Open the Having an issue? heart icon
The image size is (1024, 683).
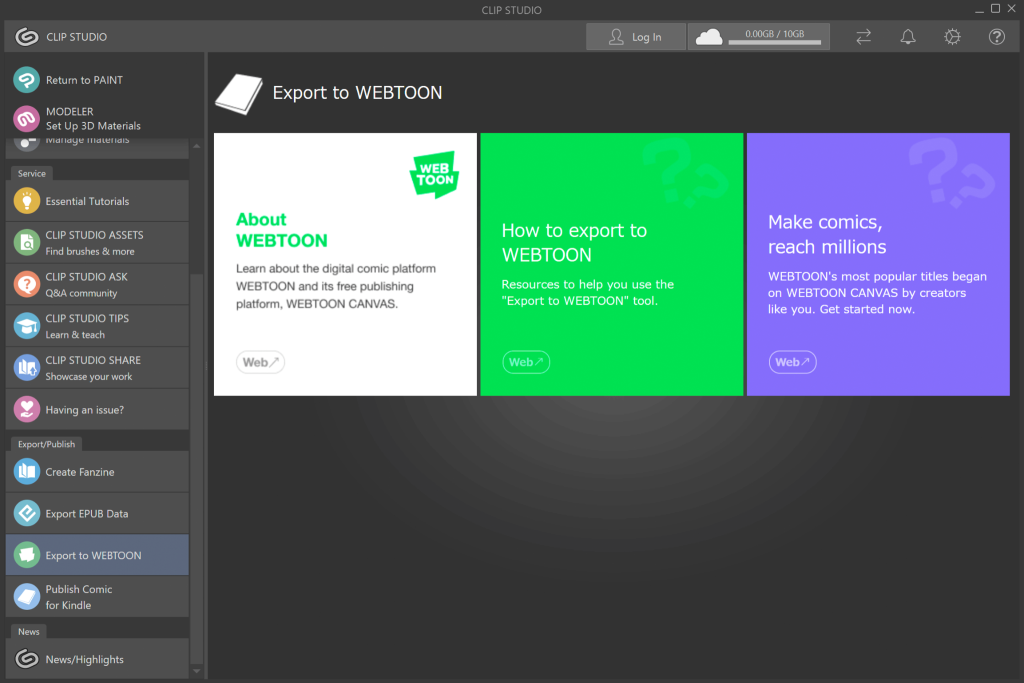[x=27, y=410]
